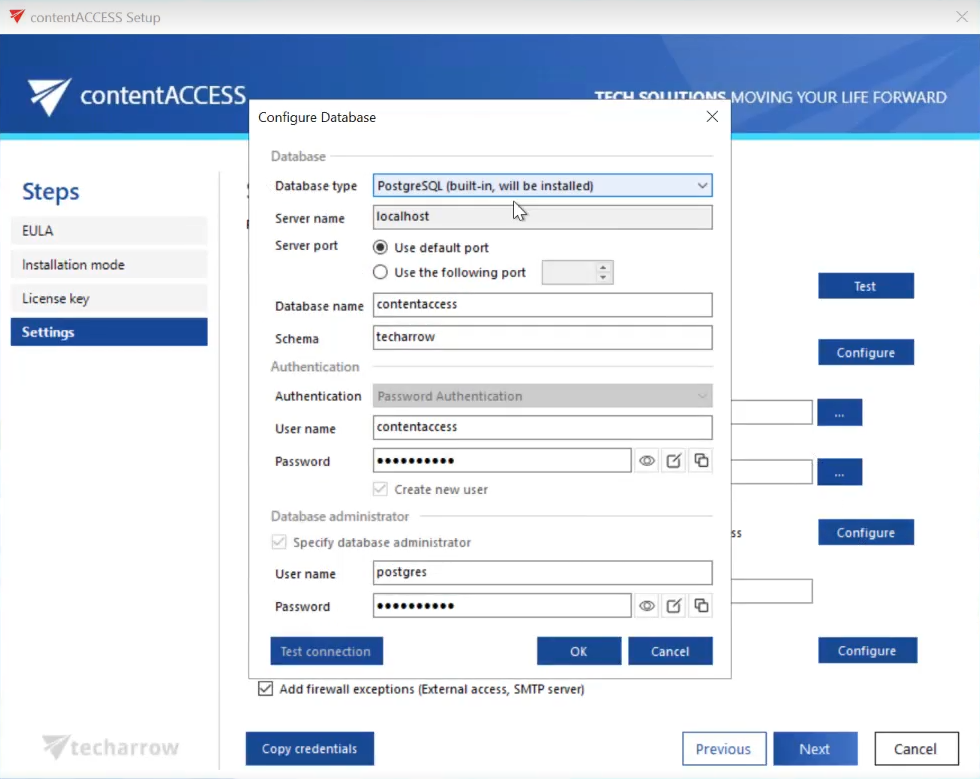This screenshot has width=980, height=779.
Task: Open the License key step
Action: click(109, 298)
